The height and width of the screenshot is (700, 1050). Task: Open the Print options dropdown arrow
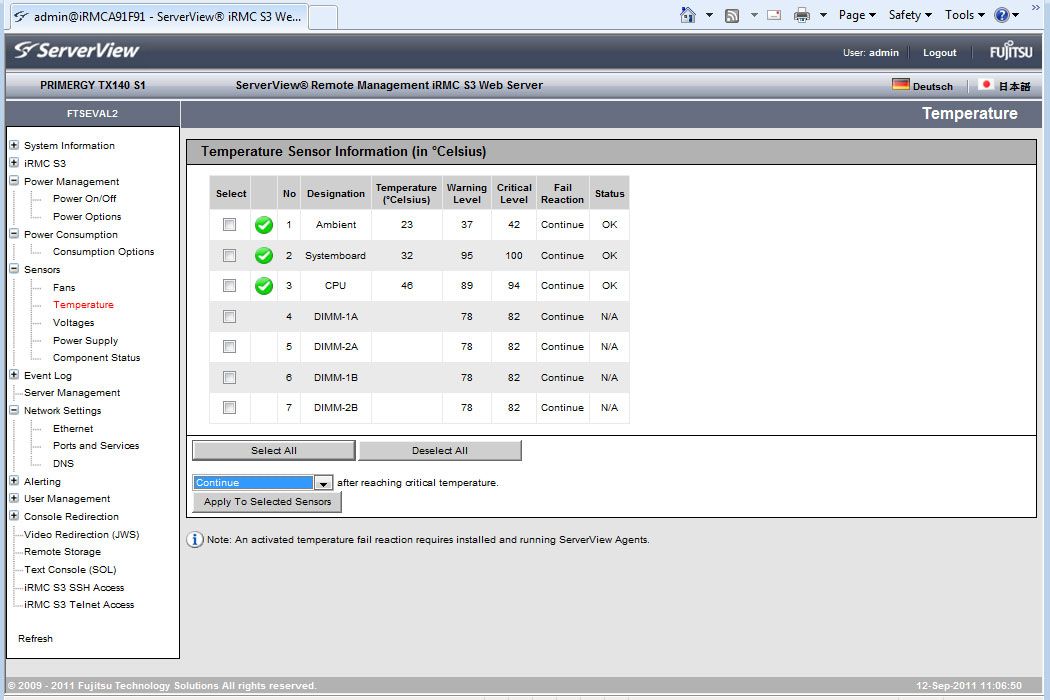[x=823, y=15]
